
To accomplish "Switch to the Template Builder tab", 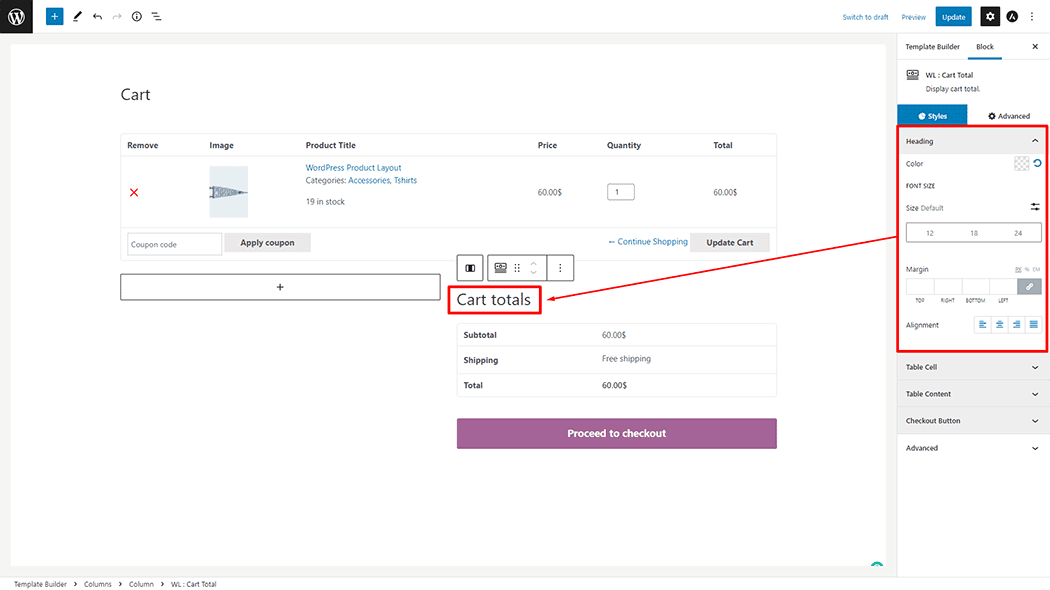I will coord(932,47).
